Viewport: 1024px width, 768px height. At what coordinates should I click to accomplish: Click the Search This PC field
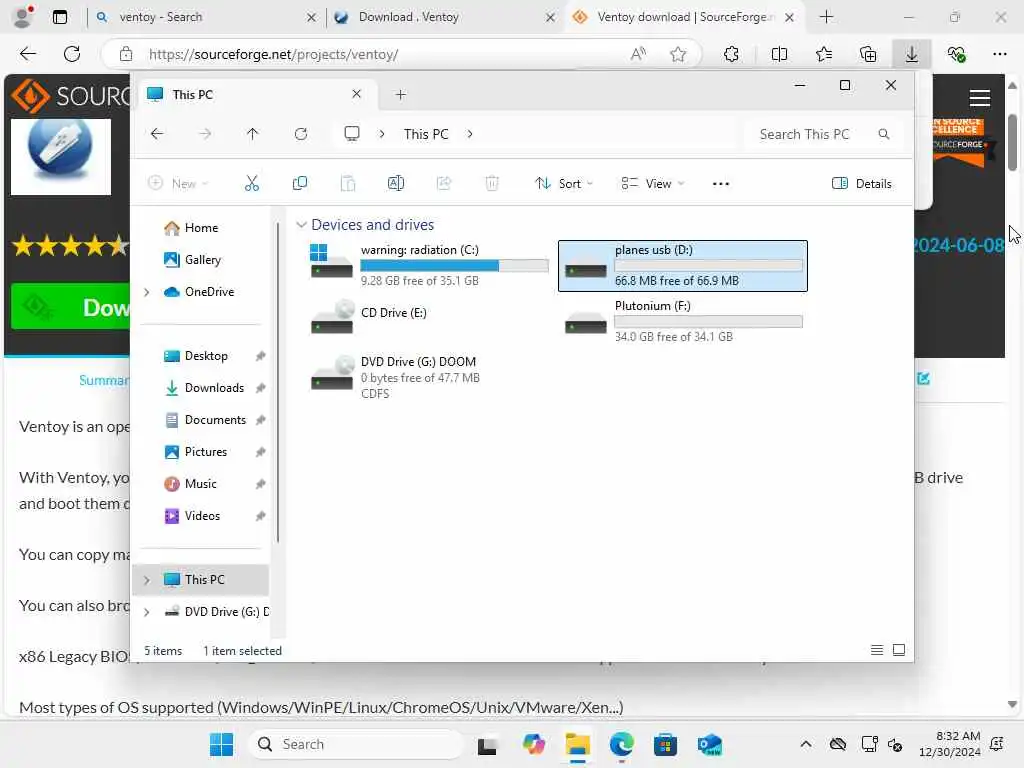tap(824, 134)
